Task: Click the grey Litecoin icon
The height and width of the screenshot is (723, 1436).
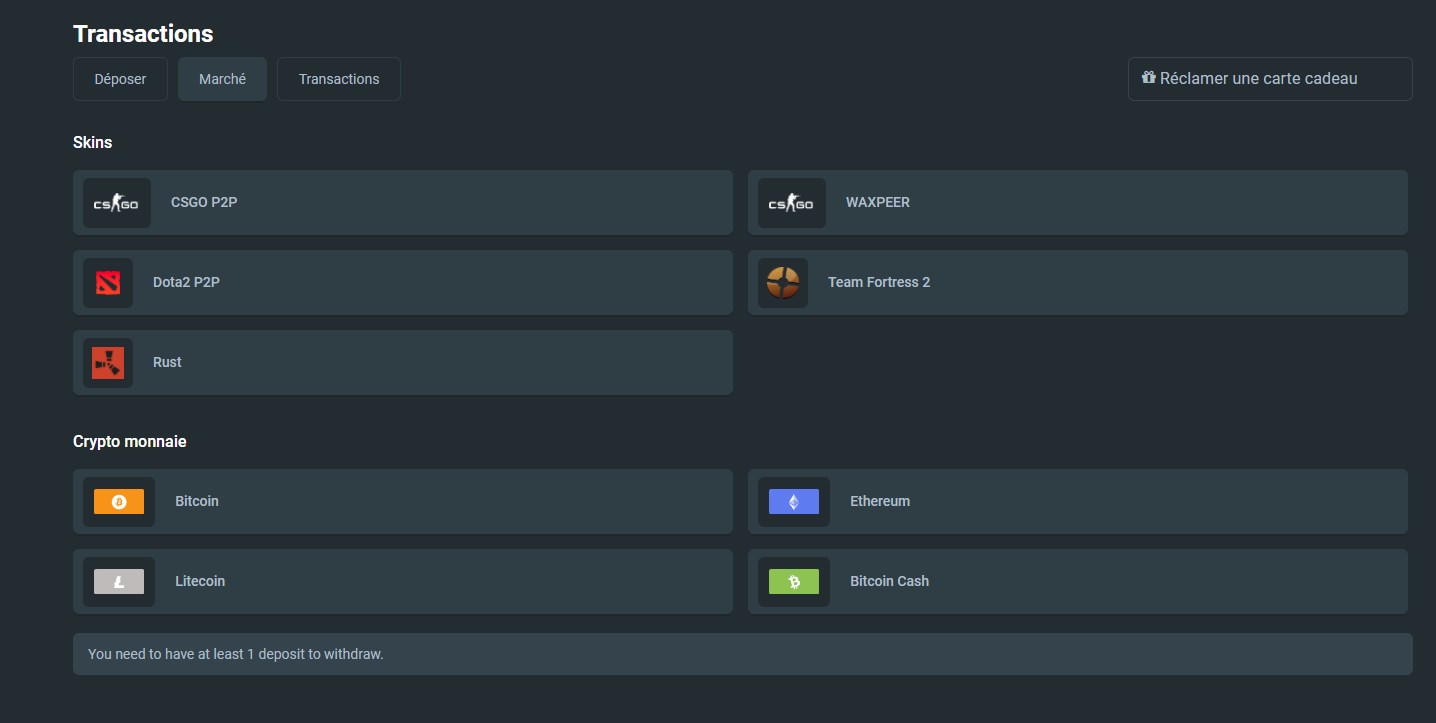Action: [119, 582]
